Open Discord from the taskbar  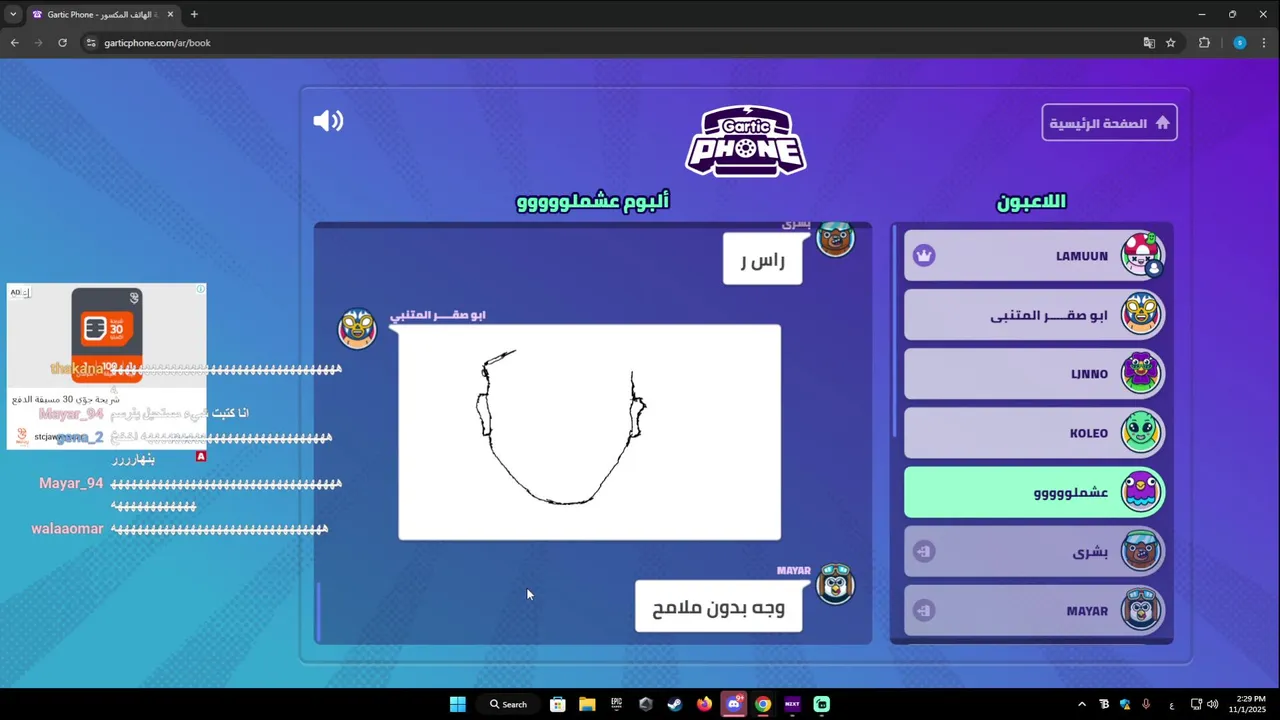click(x=734, y=704)
